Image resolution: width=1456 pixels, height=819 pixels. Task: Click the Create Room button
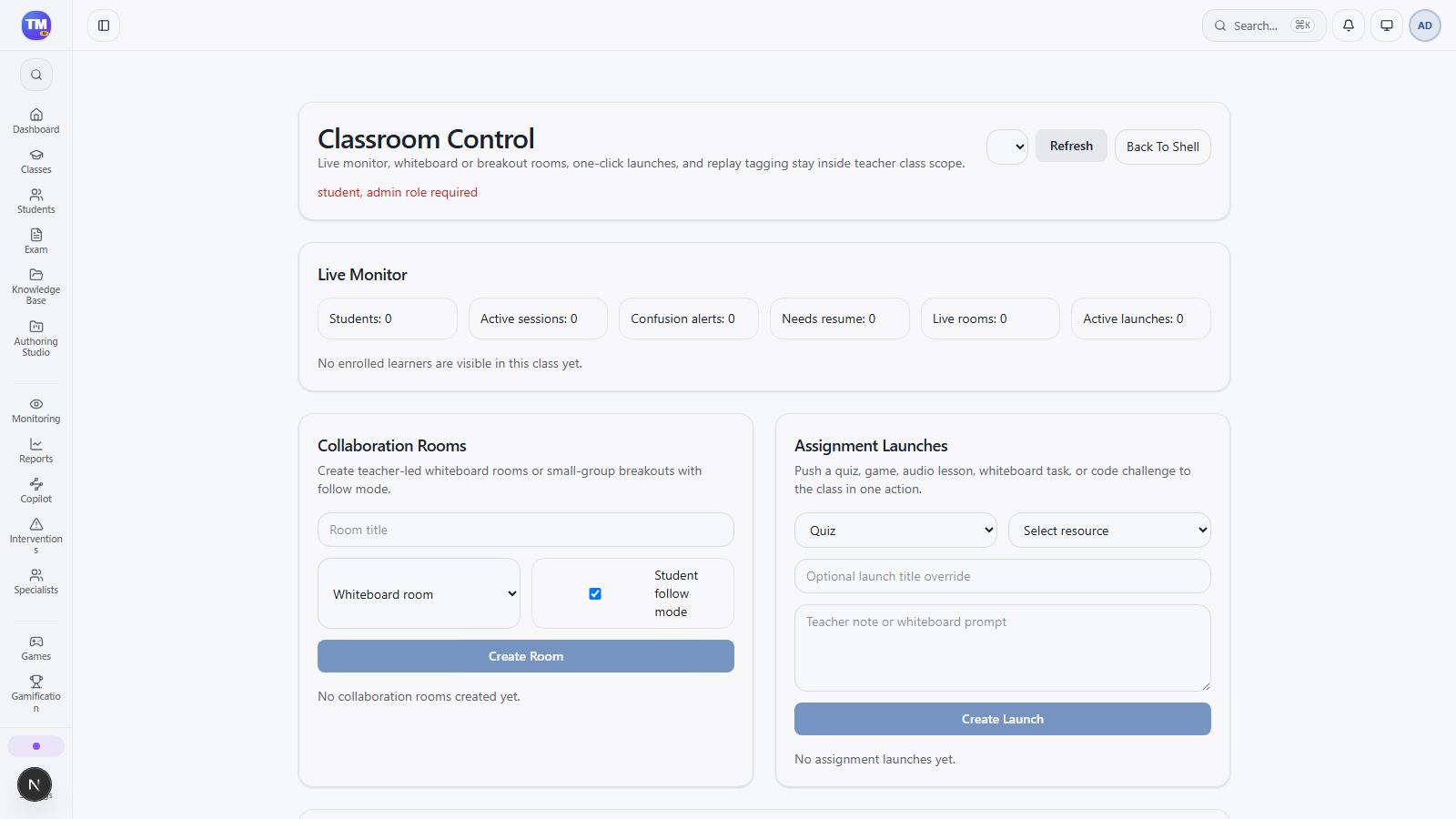(x=526, y=656)
